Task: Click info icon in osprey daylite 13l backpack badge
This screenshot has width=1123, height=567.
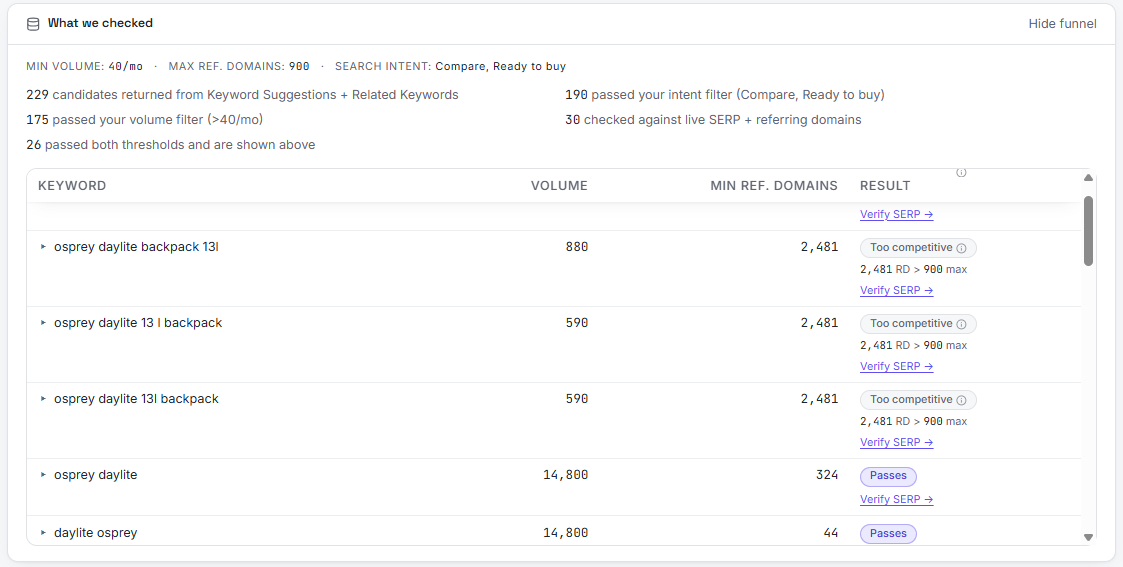Action: click(961, 400)
